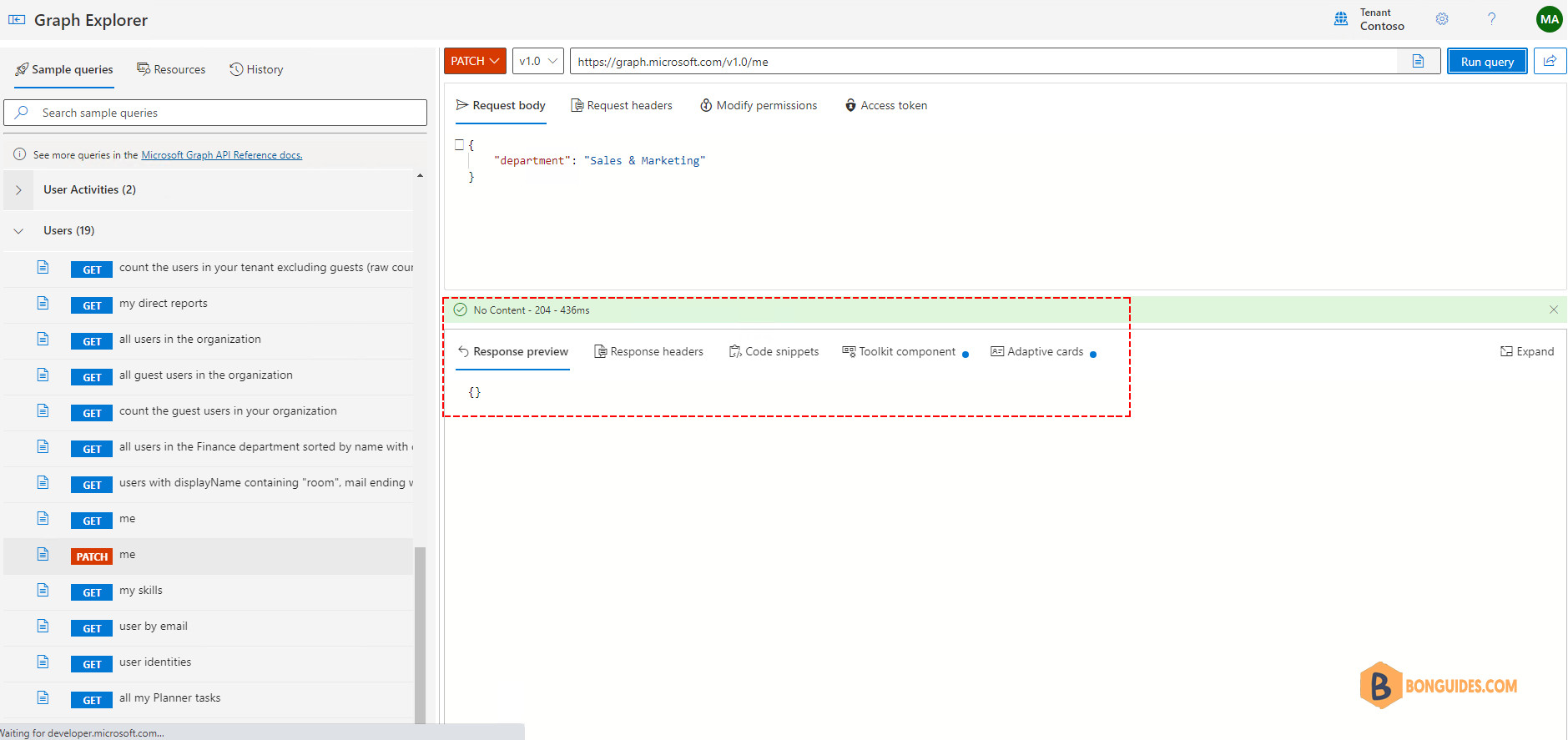Open the help question mark
This screenshot has width=1568, height=740.
pos(1491,19)
